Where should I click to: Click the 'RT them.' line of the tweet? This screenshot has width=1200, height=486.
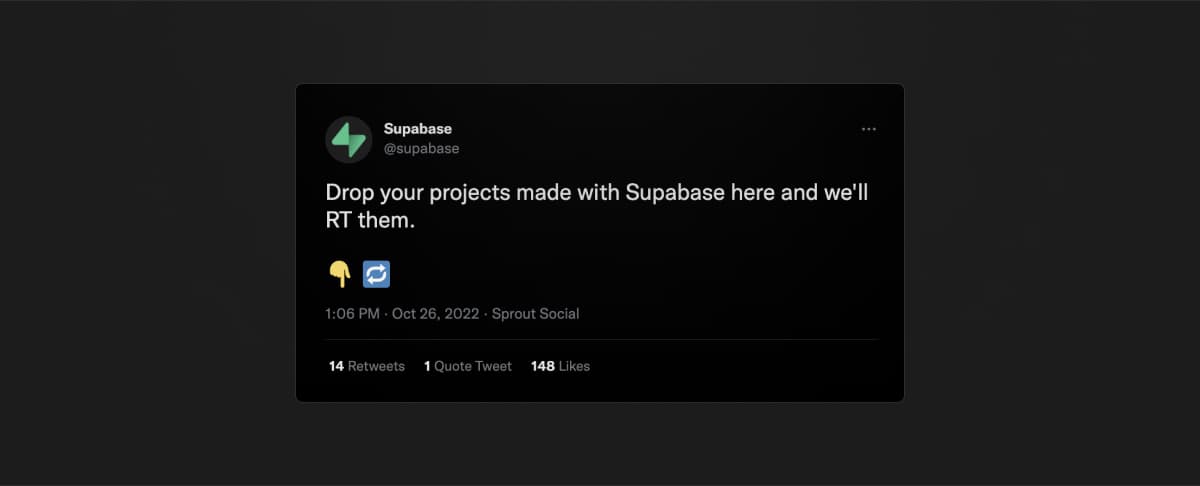click(x=369, y=221)
